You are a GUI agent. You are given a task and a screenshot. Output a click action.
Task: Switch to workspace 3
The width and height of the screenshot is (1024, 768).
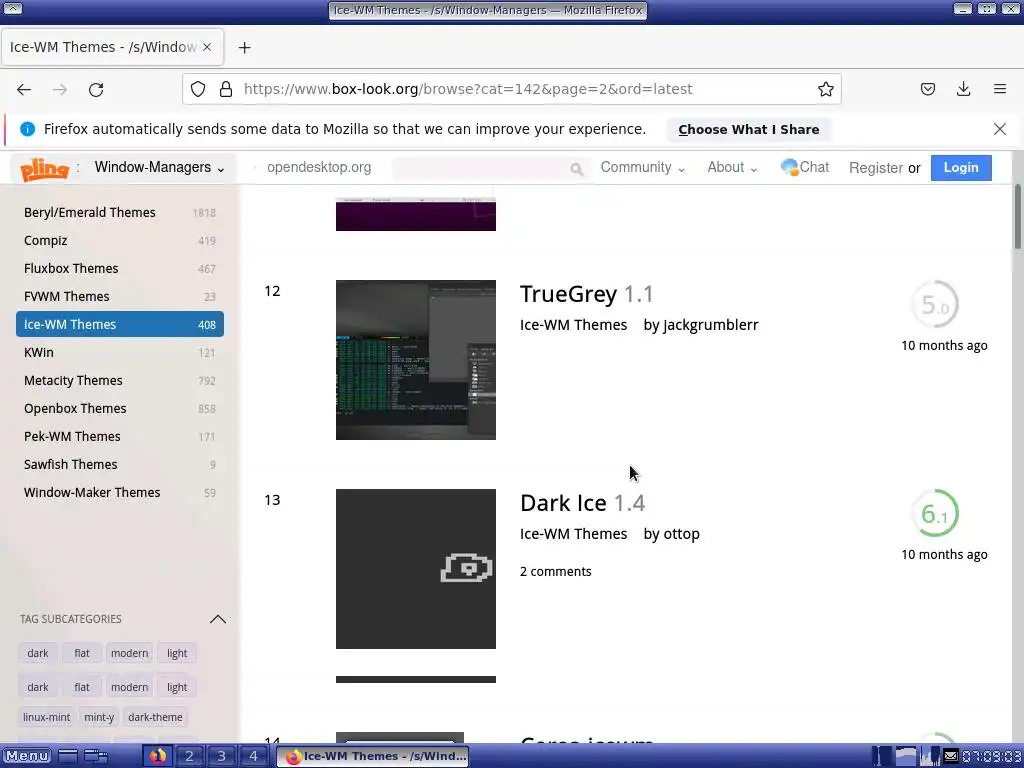coord(221,756)
